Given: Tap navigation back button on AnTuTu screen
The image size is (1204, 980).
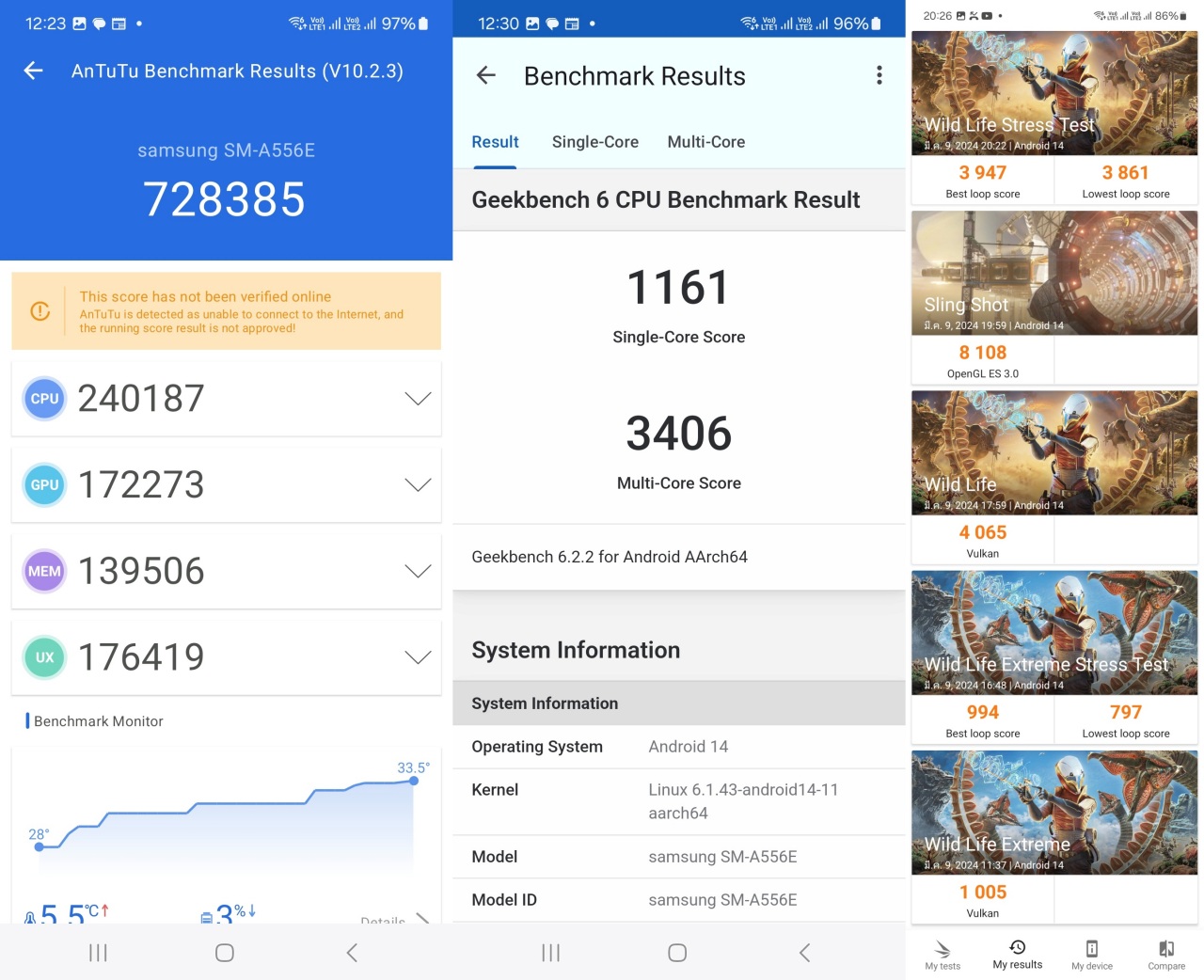Looking at the screenshot, I should coord(352,953).
